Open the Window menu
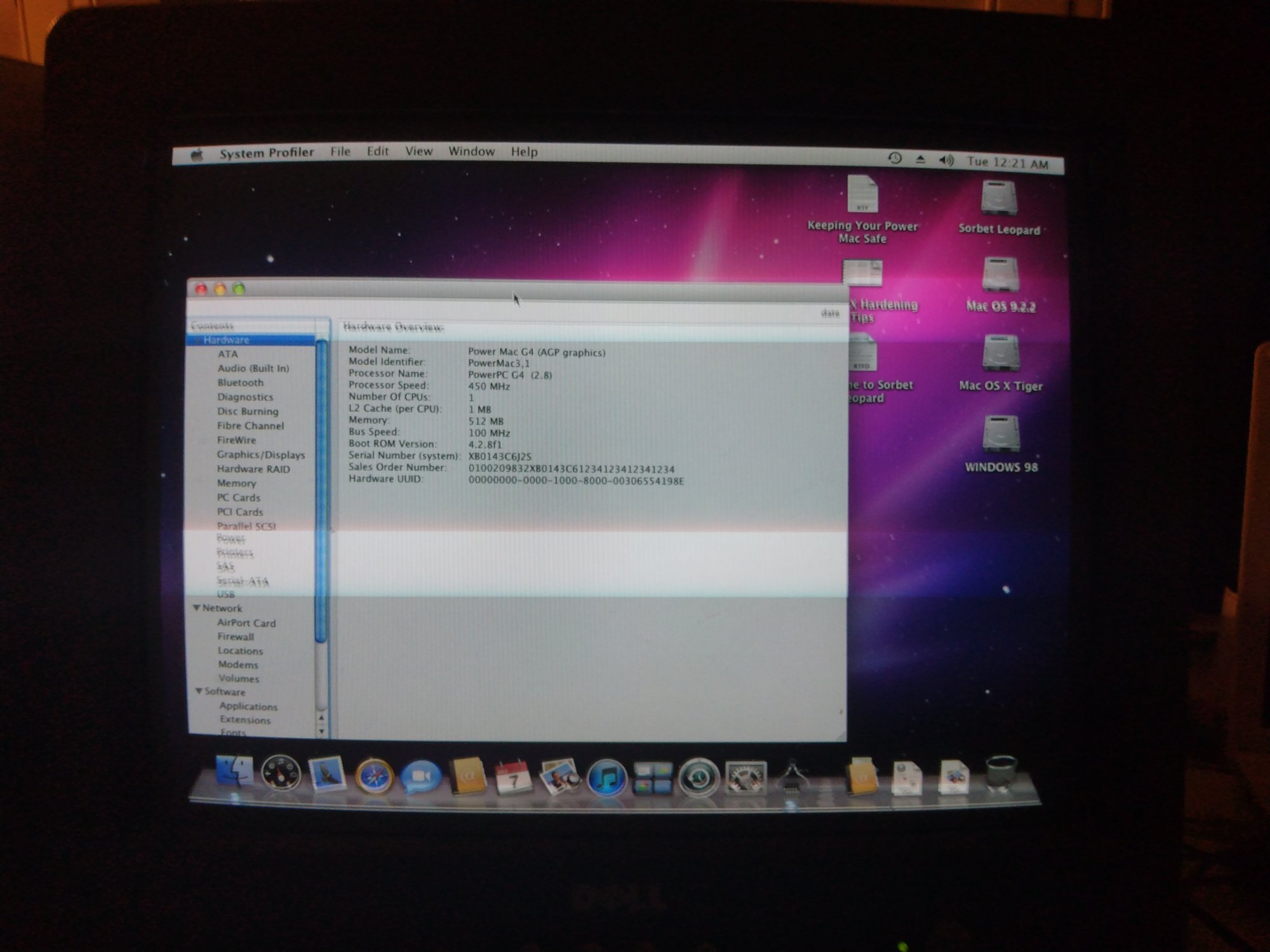This screenshot has width=1270, height=952. [471, 152]
